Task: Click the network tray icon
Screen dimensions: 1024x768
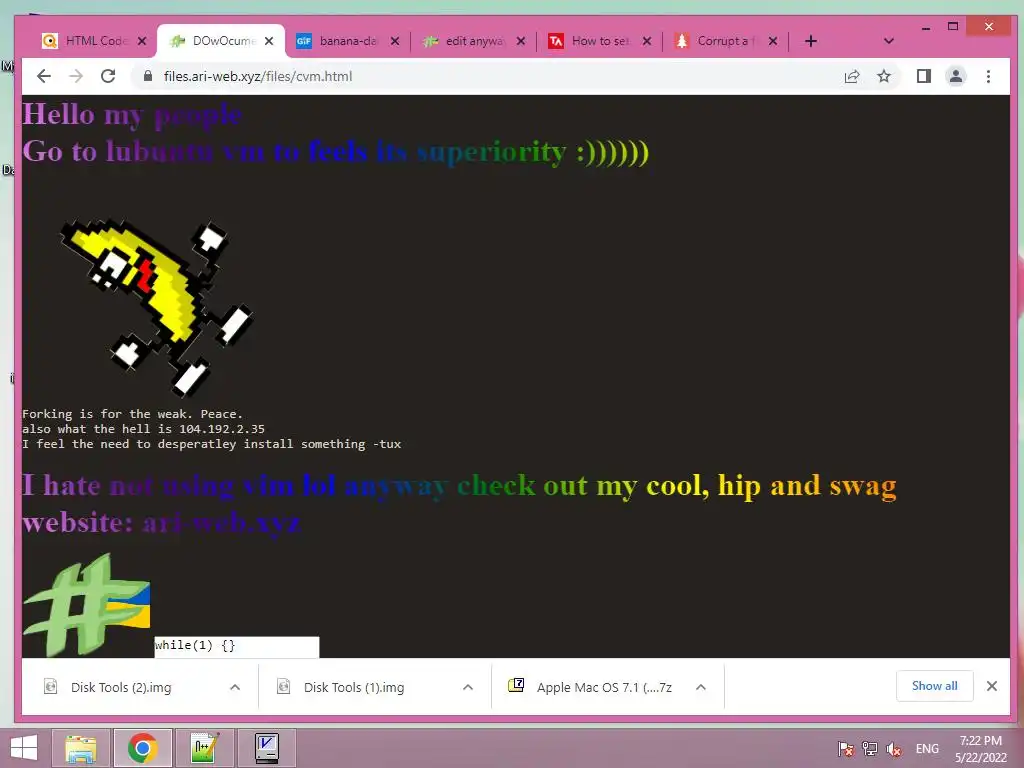Action: coord(869,749)
